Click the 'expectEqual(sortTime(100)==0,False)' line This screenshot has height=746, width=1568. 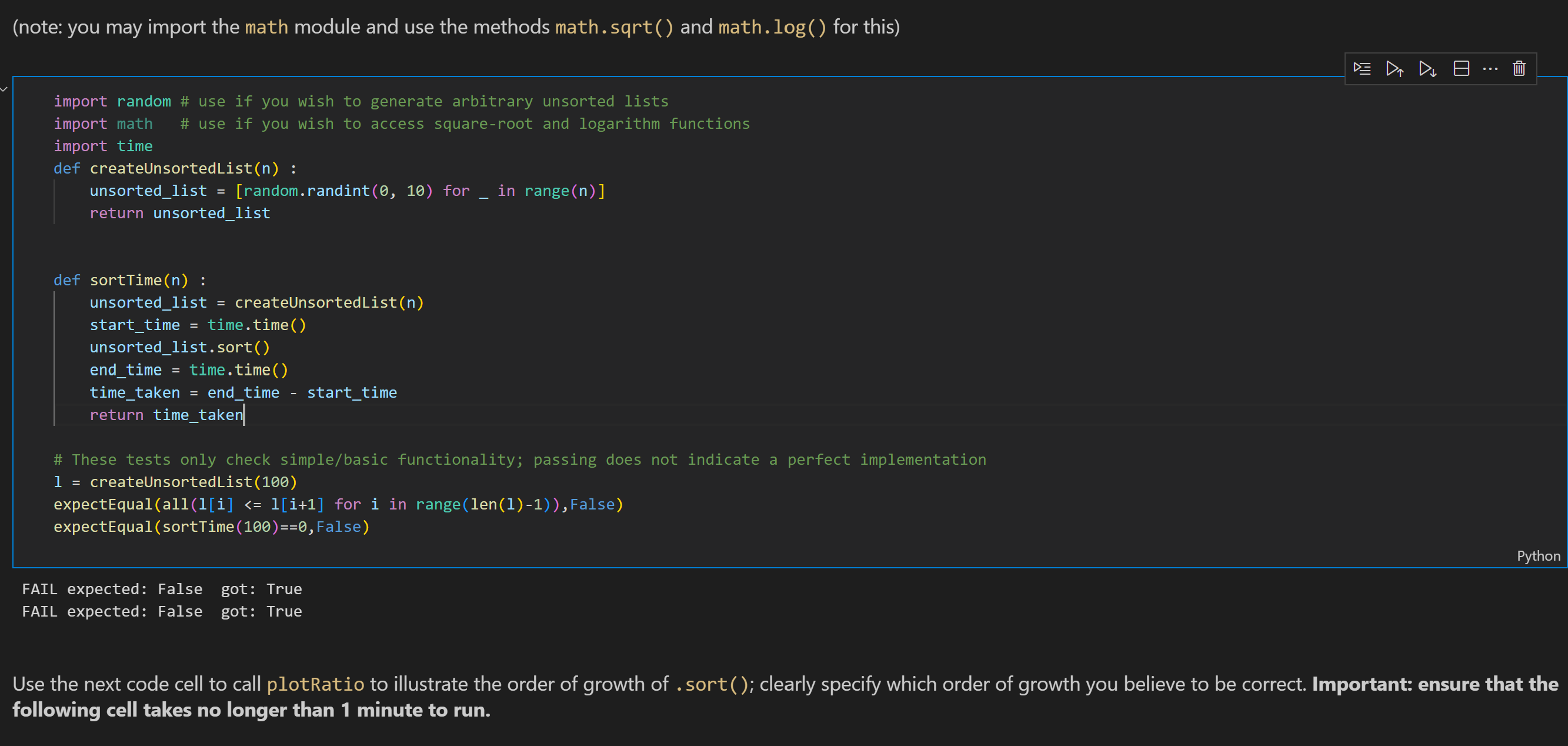coord(211,527)
